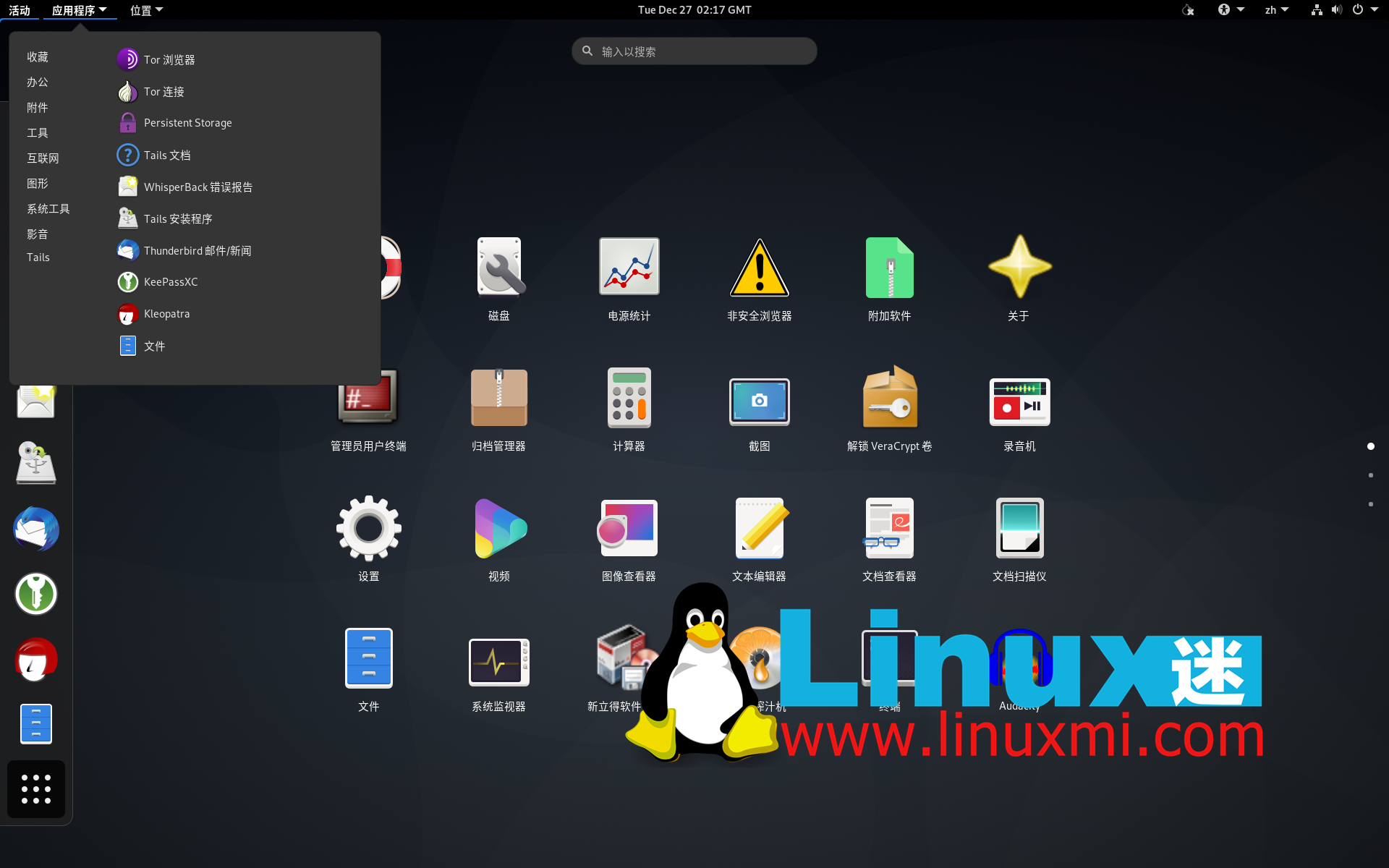Image resolution: width=1389 pixels, height=868 pixels.
Task: Expand the 位置 places dropdown
Action: [147, 10]
